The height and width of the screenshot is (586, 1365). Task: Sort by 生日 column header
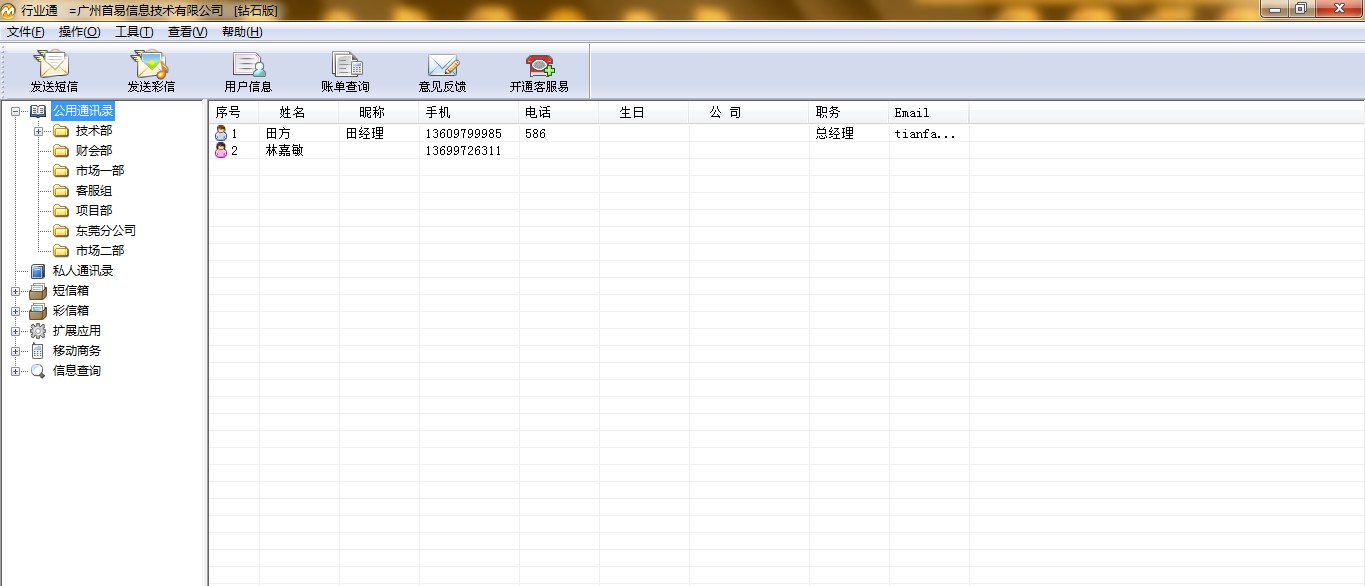click(644, 112)
